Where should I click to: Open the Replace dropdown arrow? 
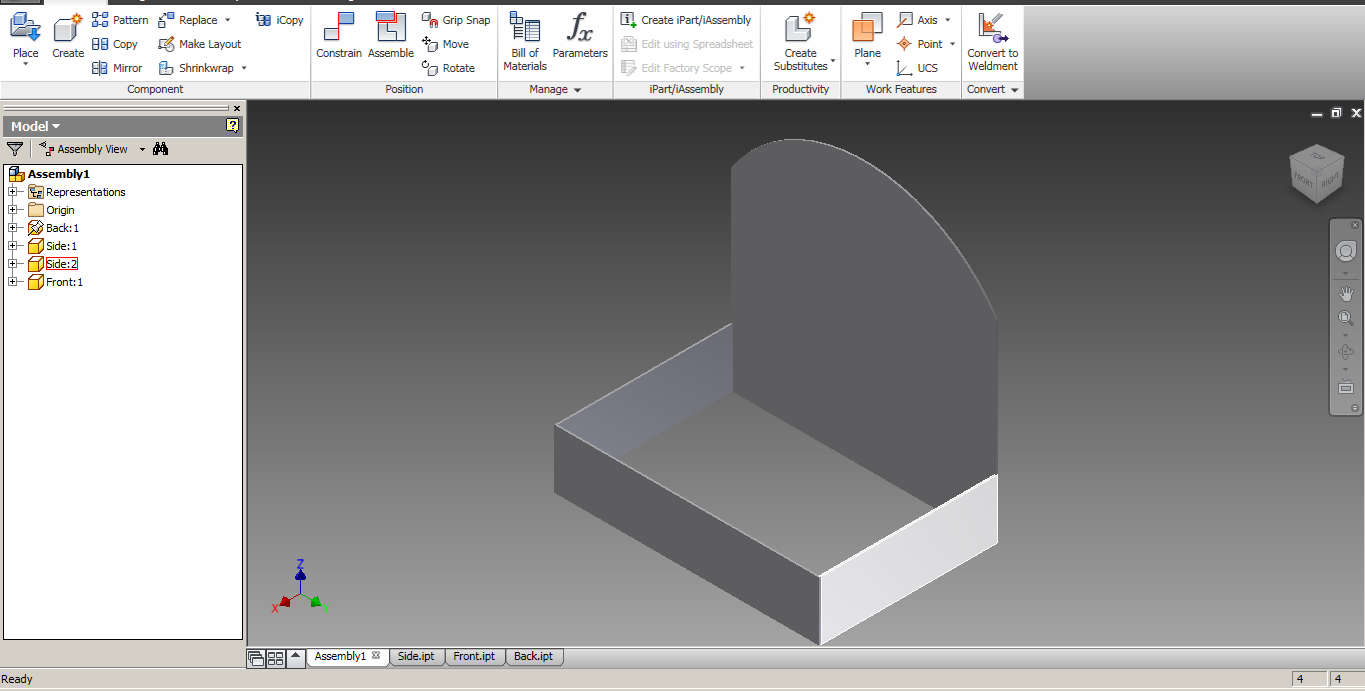pos(227,20)
